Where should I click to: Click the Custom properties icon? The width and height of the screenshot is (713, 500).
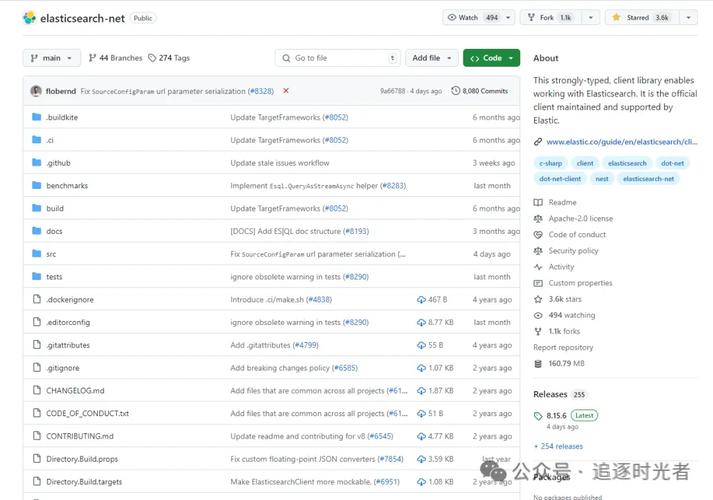pos(538,283)
